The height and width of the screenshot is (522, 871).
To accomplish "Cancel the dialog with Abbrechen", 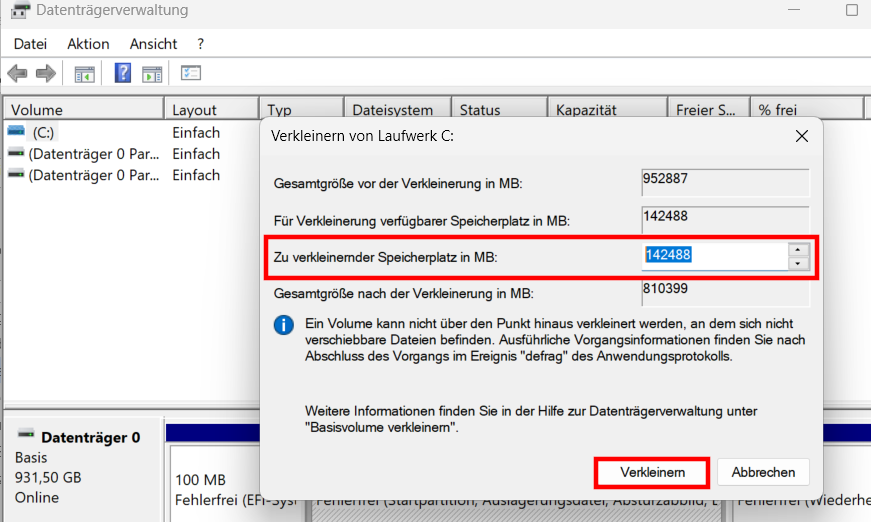I will coord(763,472).
